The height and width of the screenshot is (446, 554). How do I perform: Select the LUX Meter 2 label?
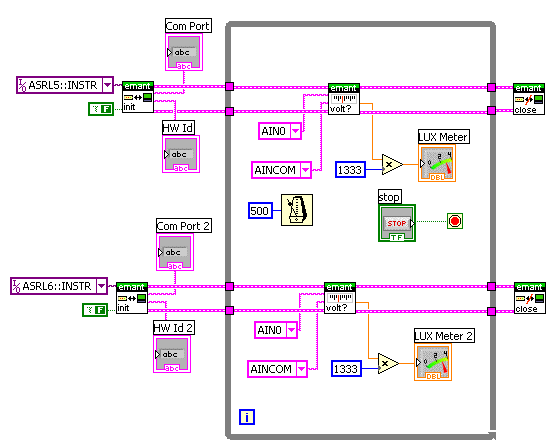click(x=444, y=336)
